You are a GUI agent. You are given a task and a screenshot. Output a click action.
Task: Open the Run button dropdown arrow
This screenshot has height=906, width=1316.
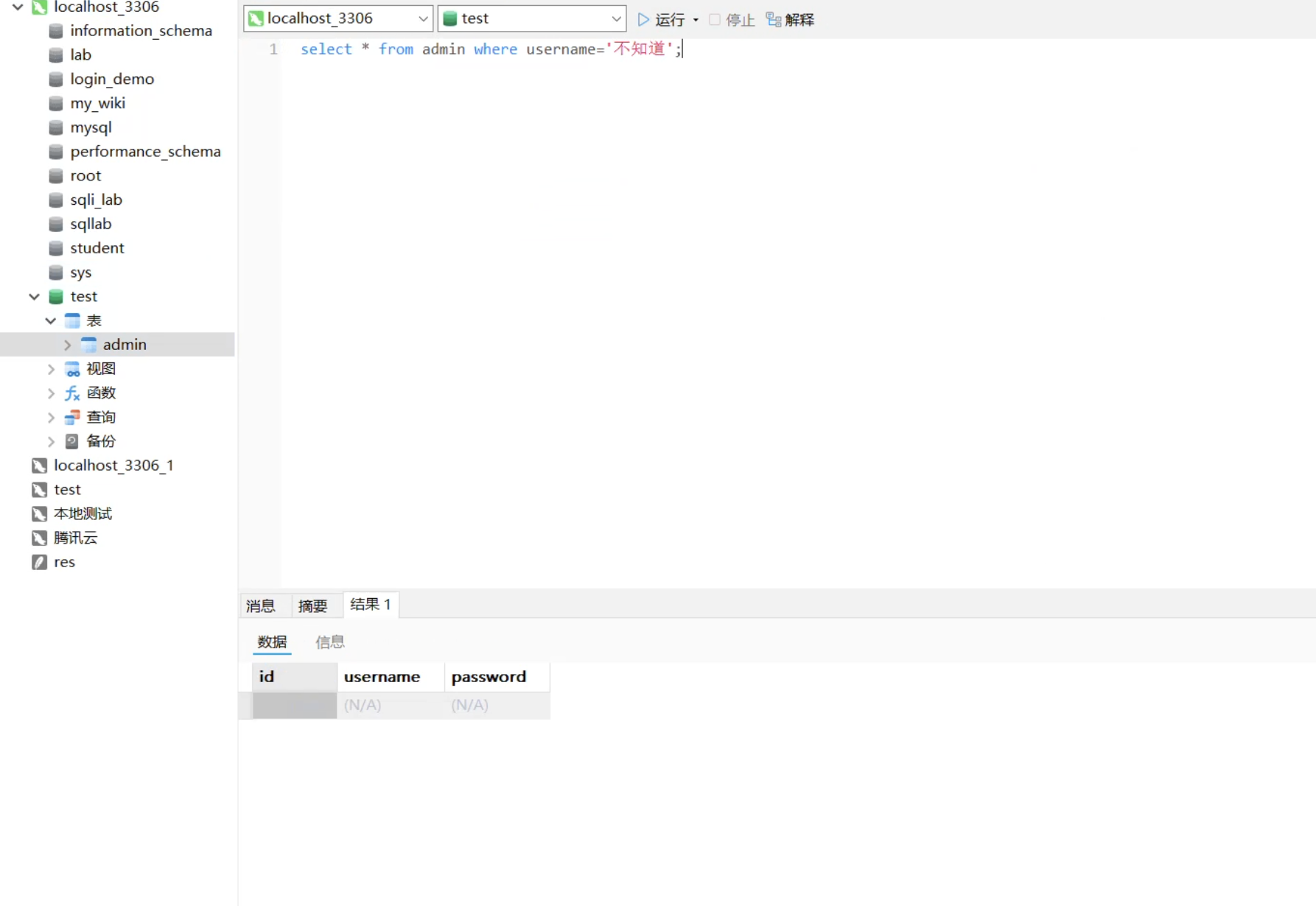(696, 20)
